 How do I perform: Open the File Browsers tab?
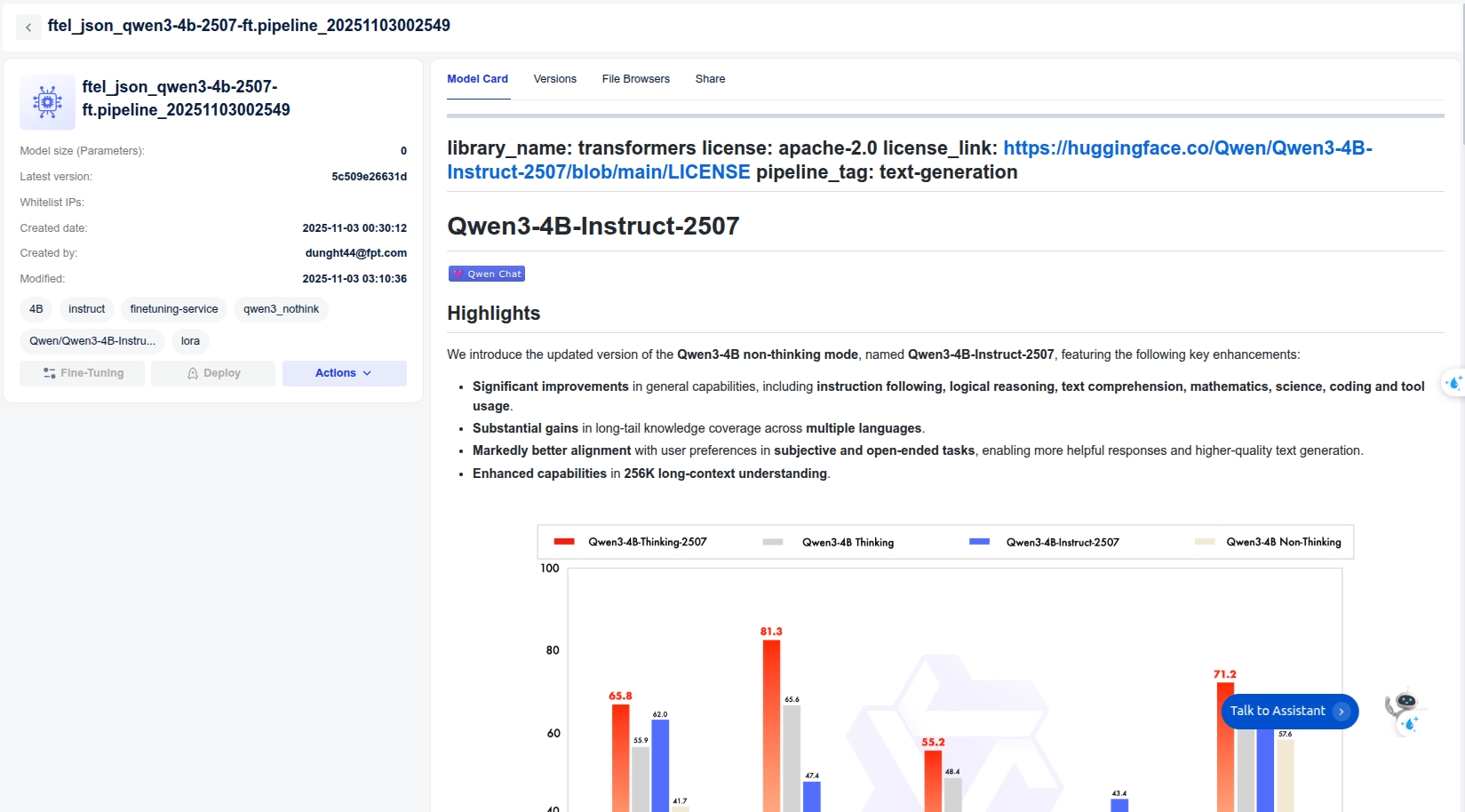tap(635, 79)
